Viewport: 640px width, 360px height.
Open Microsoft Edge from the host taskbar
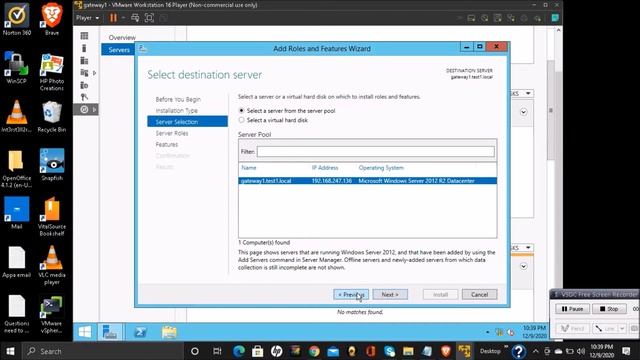(239, 351)
